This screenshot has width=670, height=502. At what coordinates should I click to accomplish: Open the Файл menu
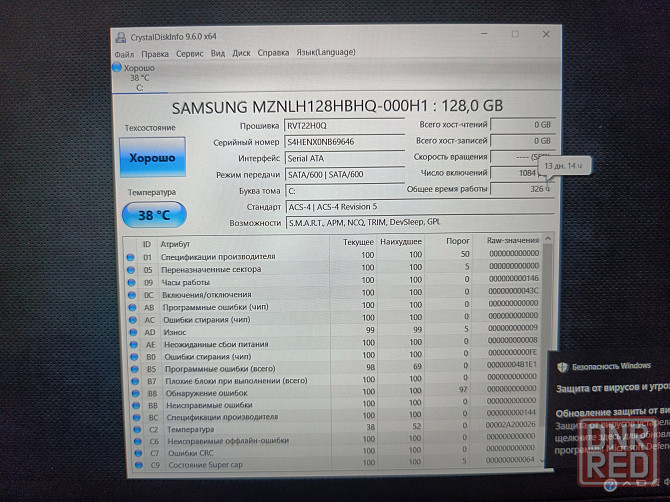(124, 54)
